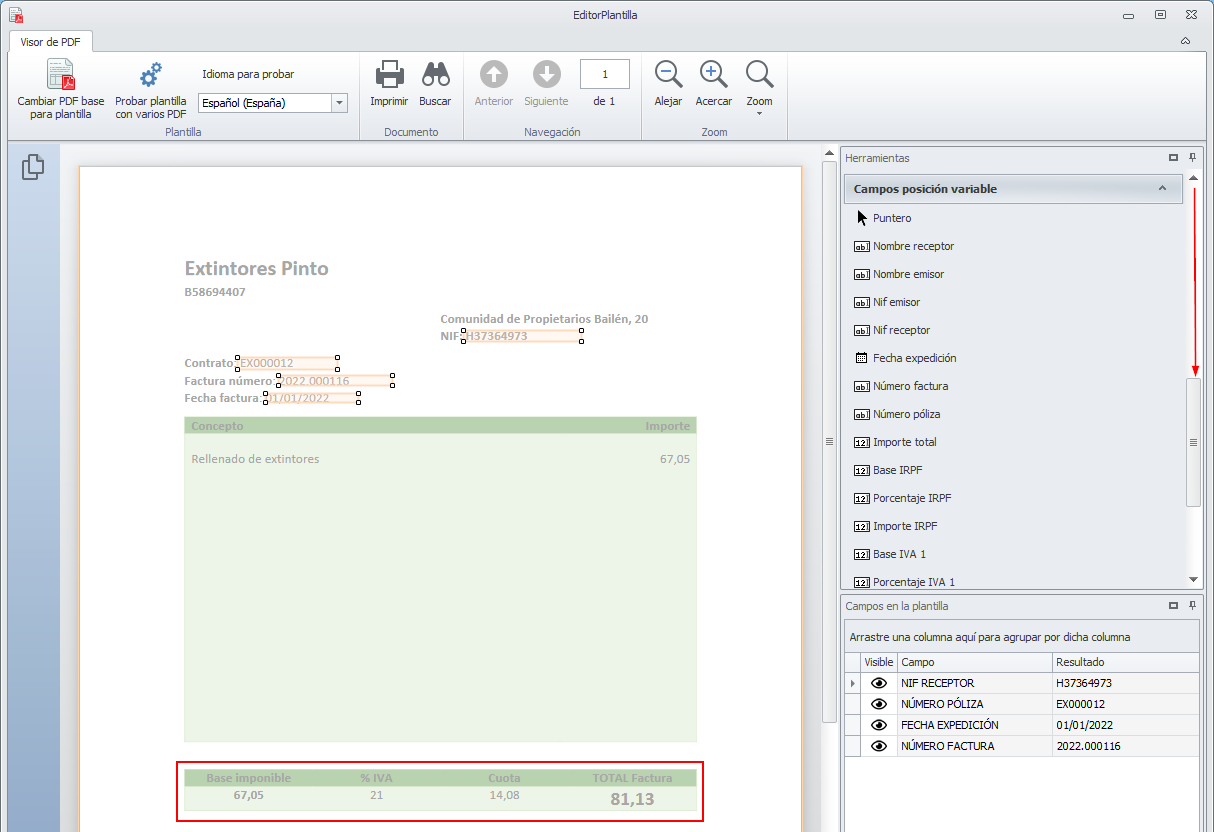The width and height of the screenshot is (1214, 832).
Task: Click the Acercar zoom in icon
Action: pos(713,76)
